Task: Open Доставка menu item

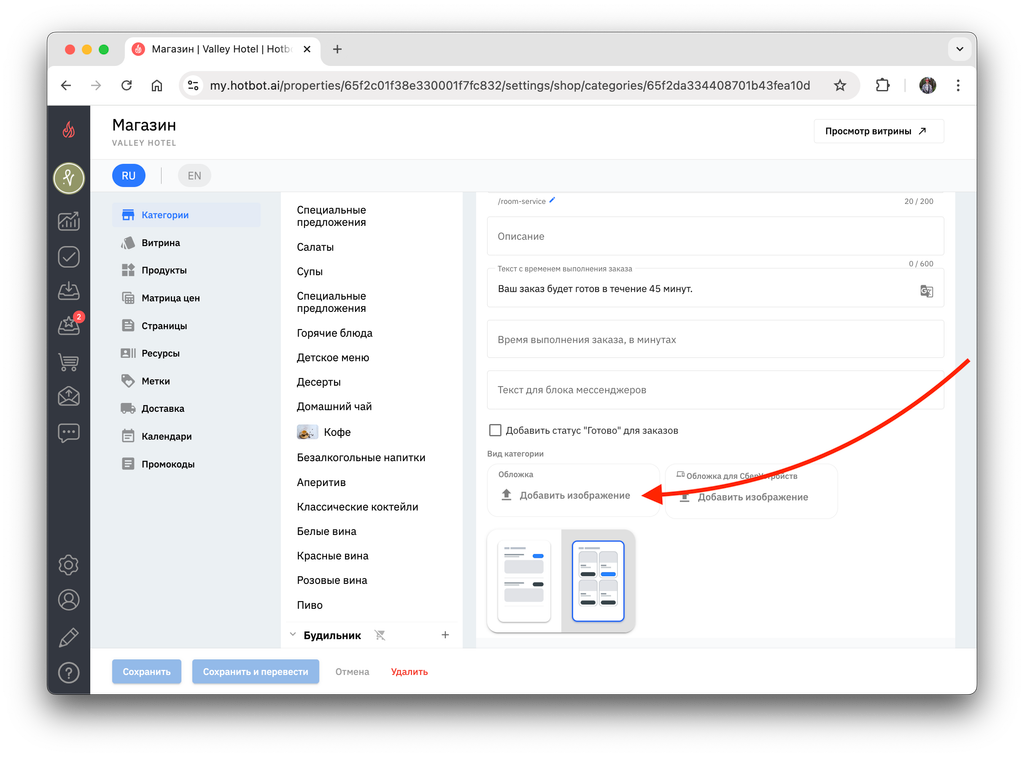Action: [186, 409]
